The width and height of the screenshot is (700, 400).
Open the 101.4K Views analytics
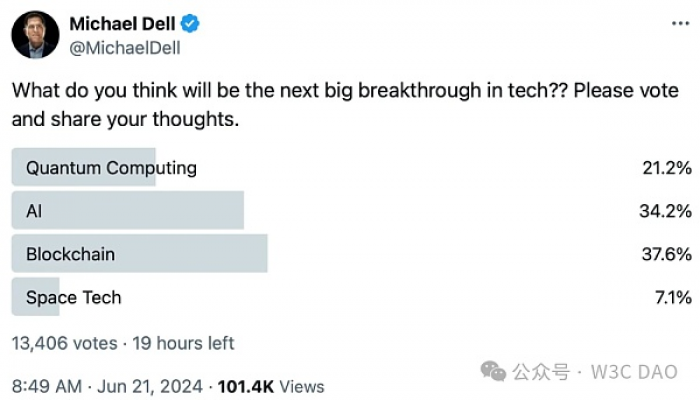coord(271,386)
